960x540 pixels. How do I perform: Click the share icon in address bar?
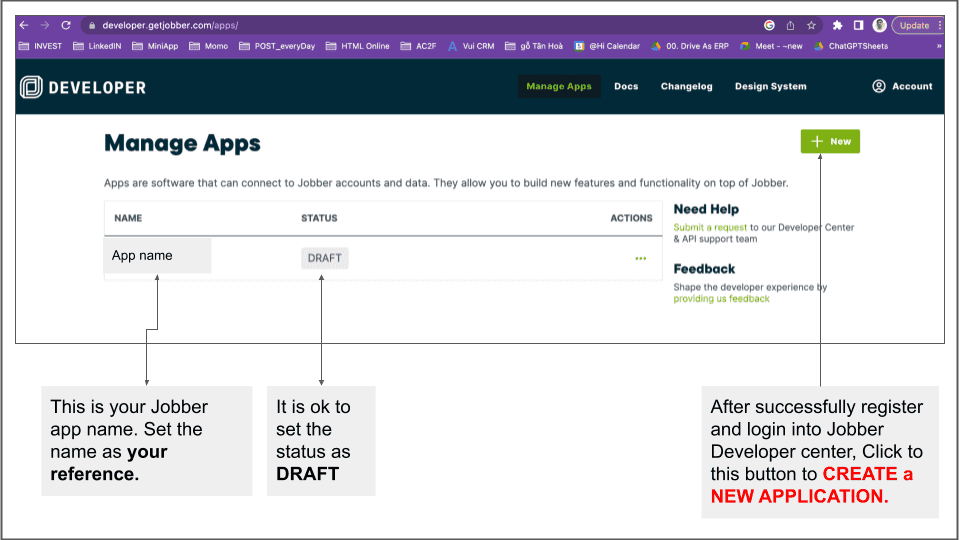coord(790,25)
